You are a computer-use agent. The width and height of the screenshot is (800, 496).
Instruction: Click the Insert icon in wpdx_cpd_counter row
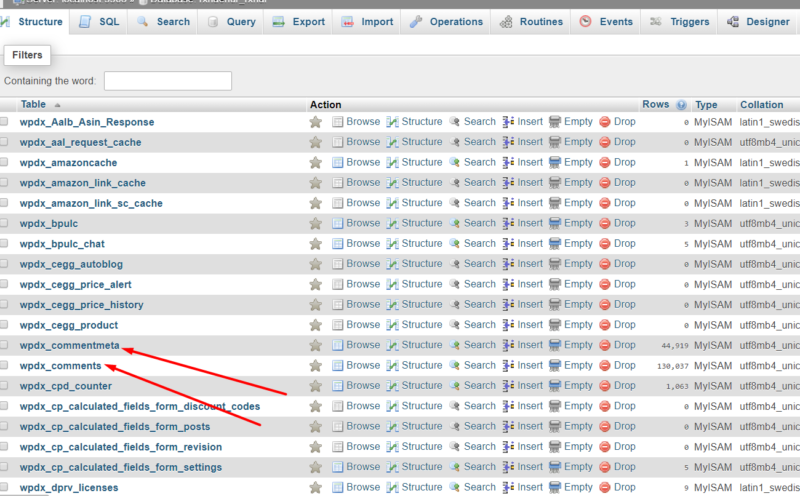508,386
